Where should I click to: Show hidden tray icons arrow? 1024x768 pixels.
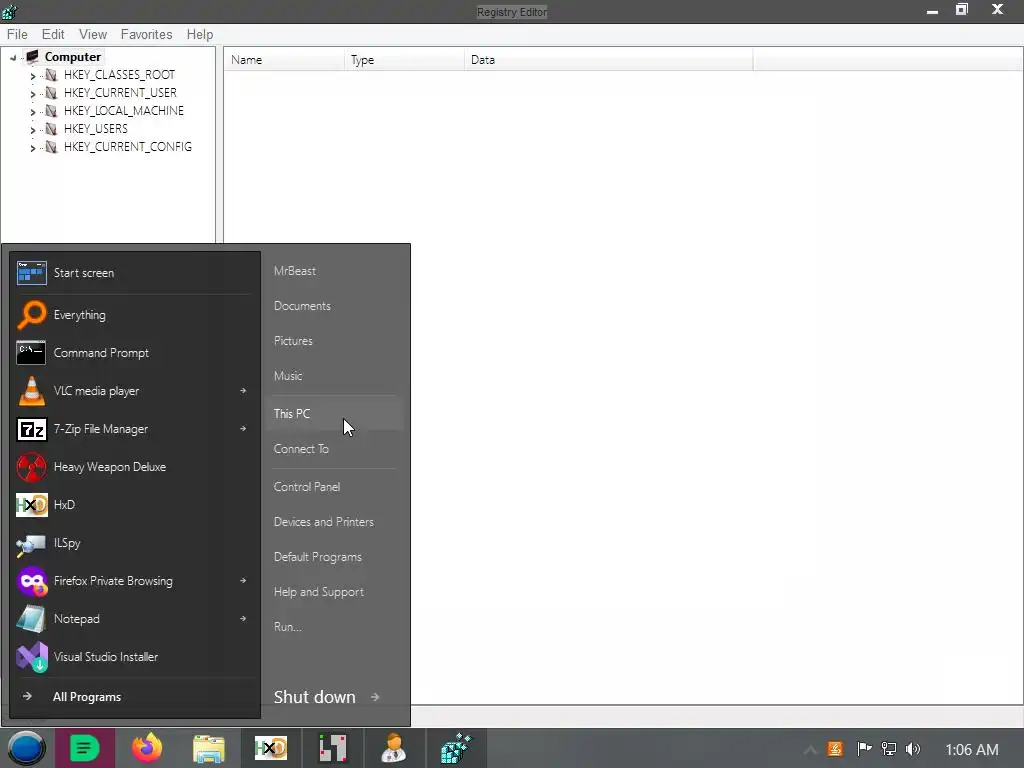click(x=810, y=750)
